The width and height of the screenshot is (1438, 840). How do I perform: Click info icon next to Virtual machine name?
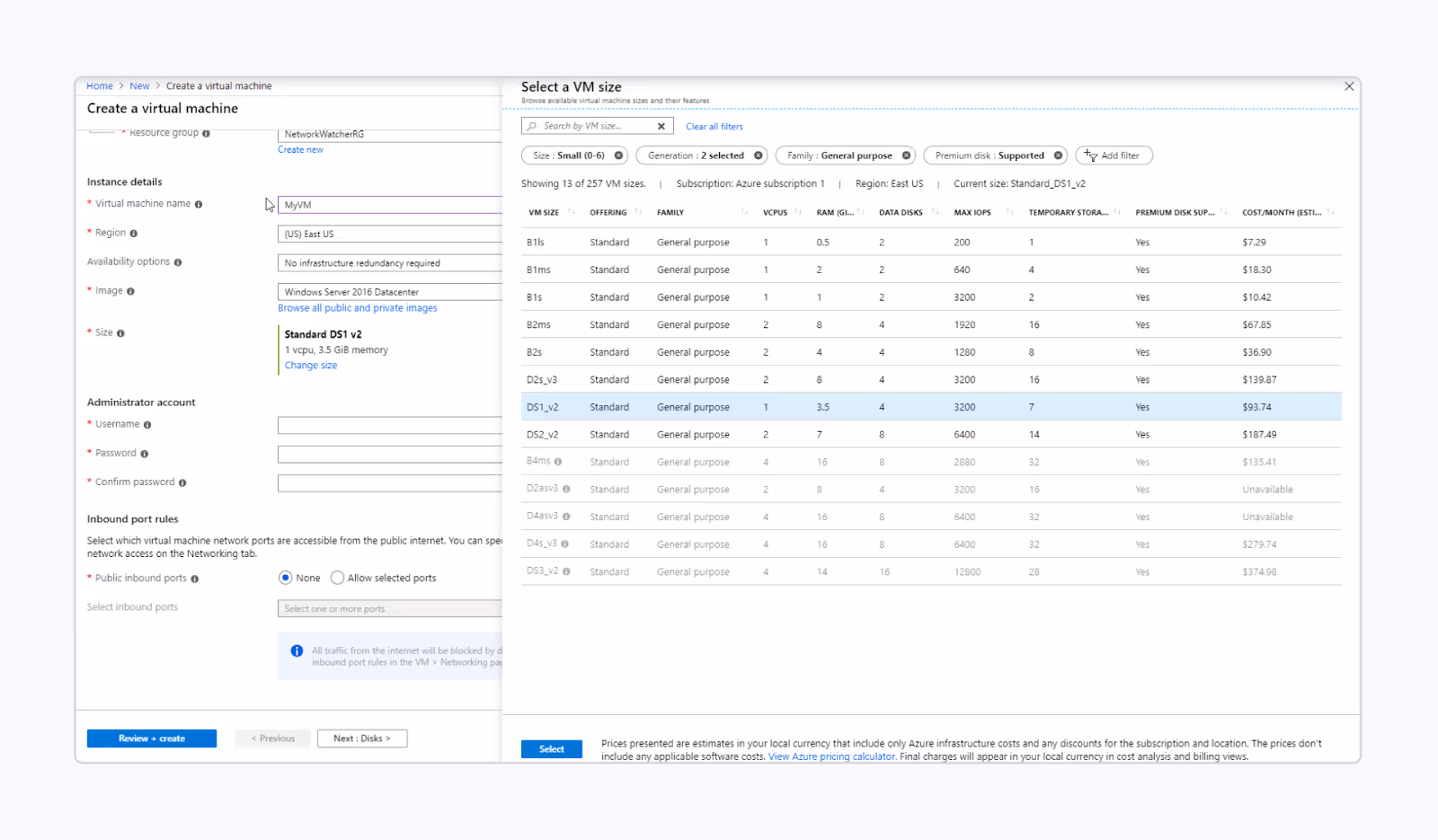point(199,205)
